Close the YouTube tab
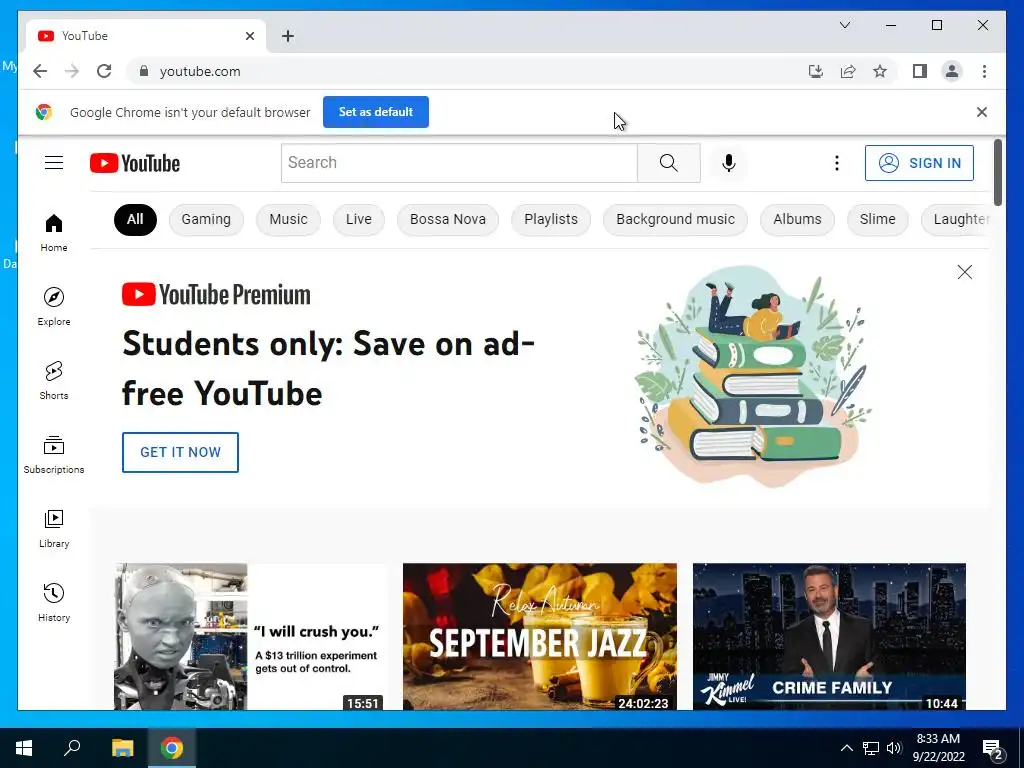 249,36
